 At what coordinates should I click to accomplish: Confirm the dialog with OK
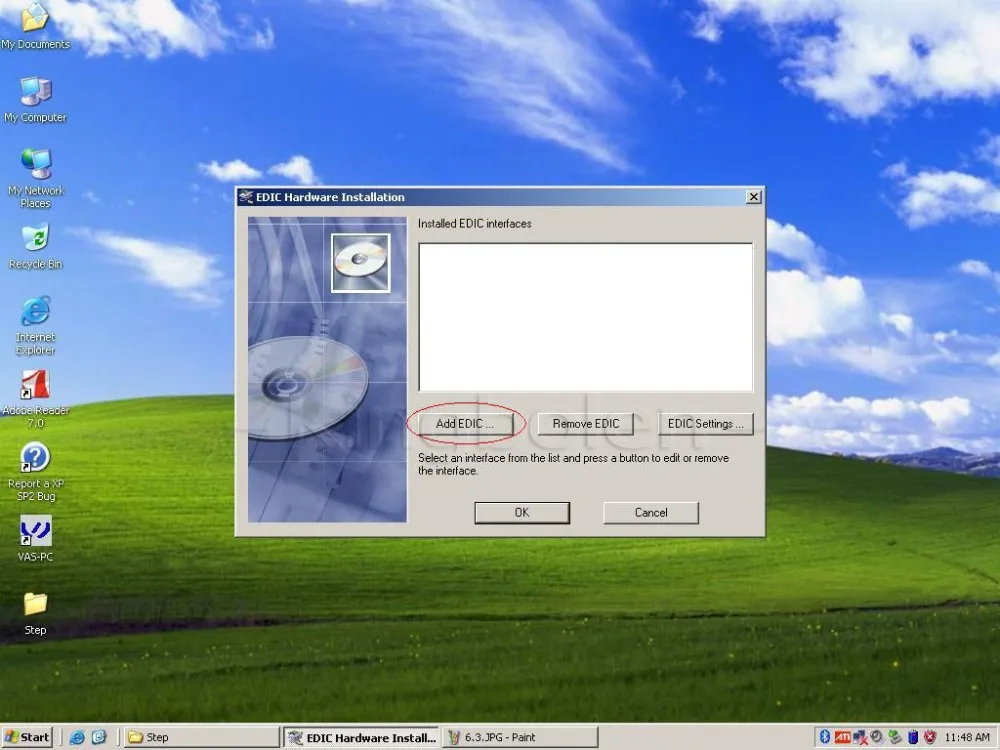pos(522,513)
